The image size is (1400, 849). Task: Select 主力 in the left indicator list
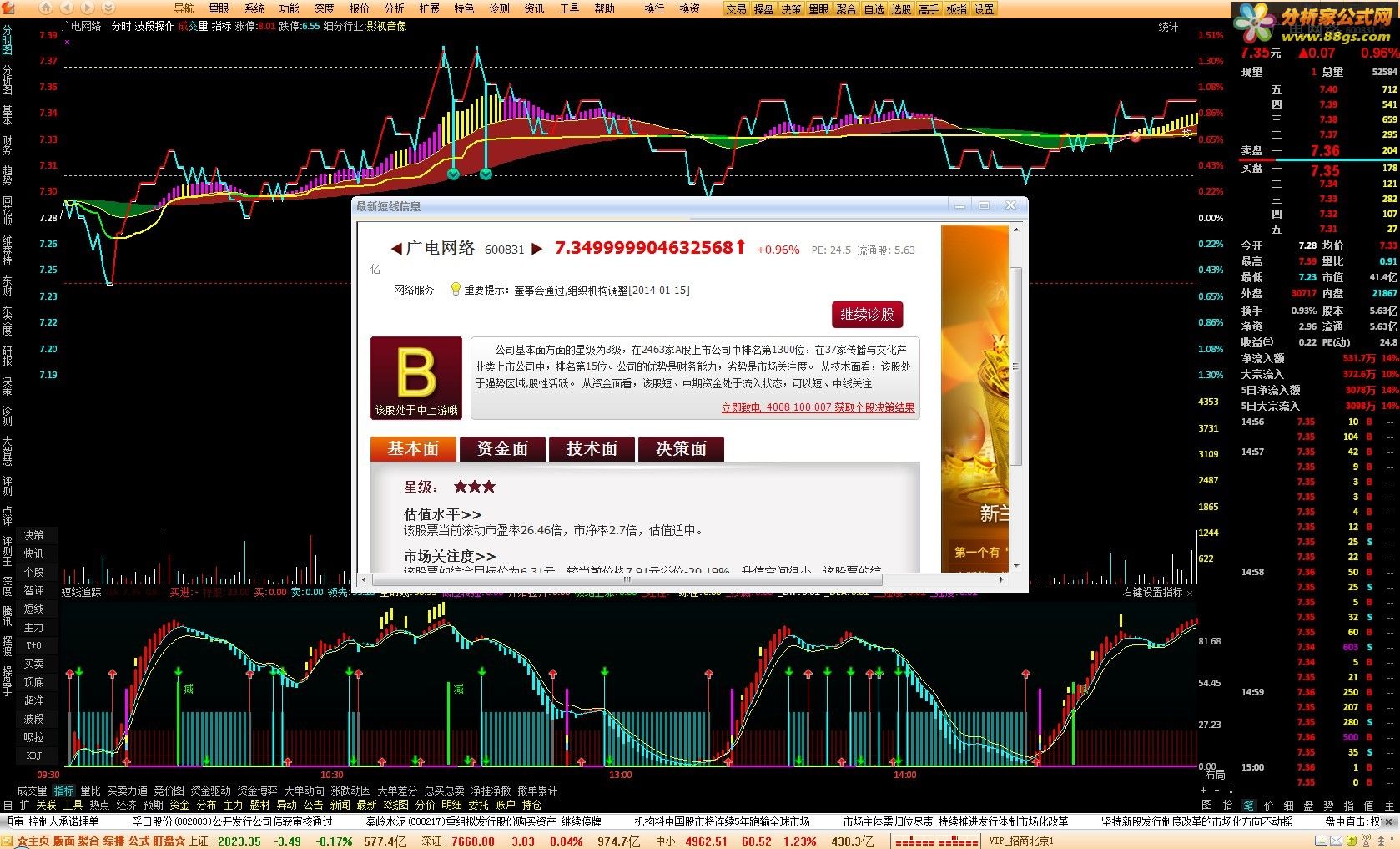[x=33, y=627]
